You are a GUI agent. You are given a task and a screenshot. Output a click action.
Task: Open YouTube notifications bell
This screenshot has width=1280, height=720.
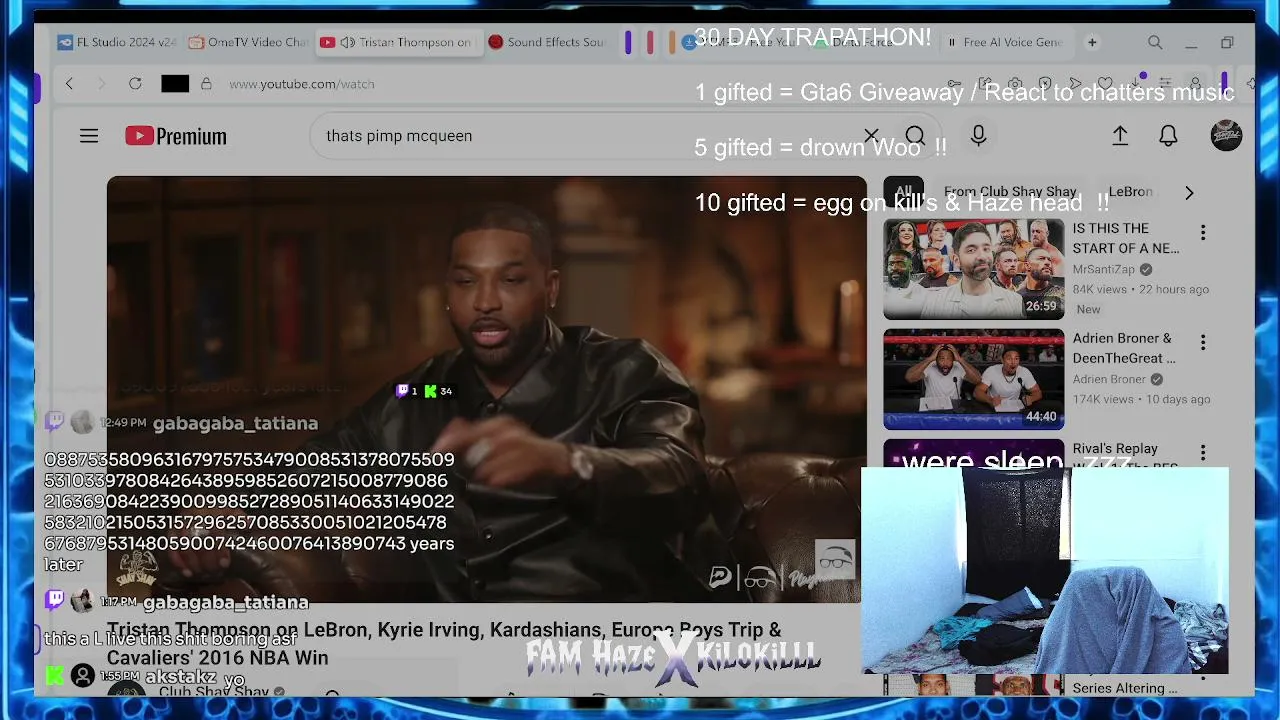(1168, 136)
